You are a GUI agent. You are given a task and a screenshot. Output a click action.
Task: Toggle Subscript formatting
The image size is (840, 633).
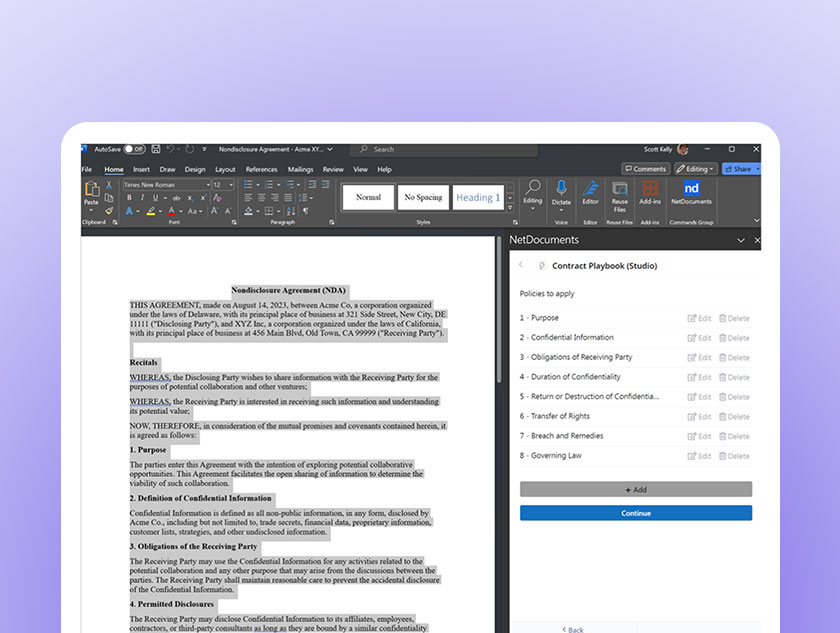tap(190, 198)
